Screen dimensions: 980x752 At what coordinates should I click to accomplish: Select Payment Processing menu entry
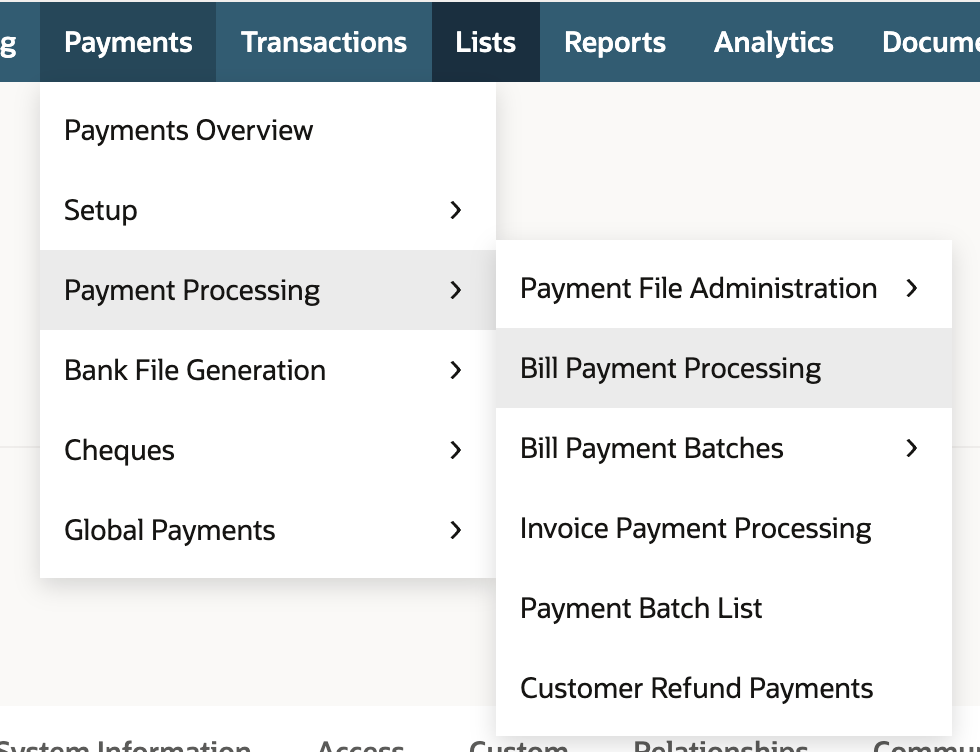[x=268, y=290]
